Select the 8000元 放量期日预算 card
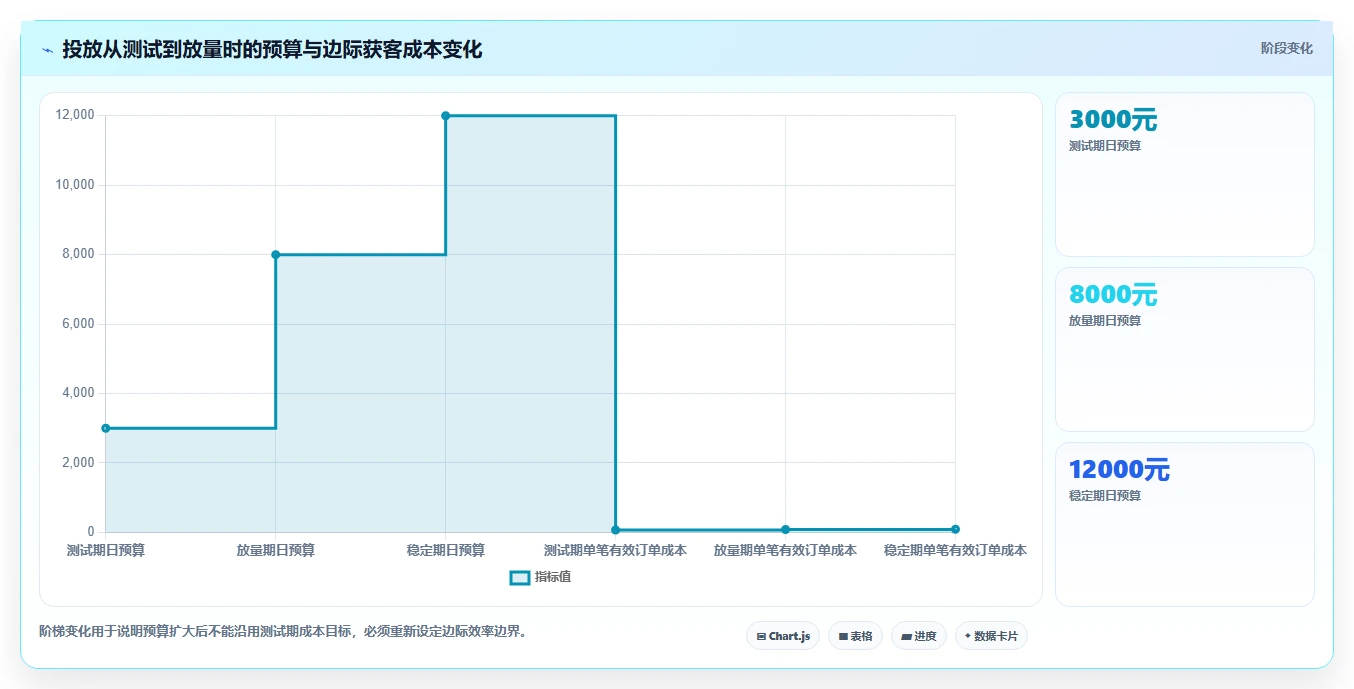This screenshot has width=1354, height=689. pos(1185,350)
